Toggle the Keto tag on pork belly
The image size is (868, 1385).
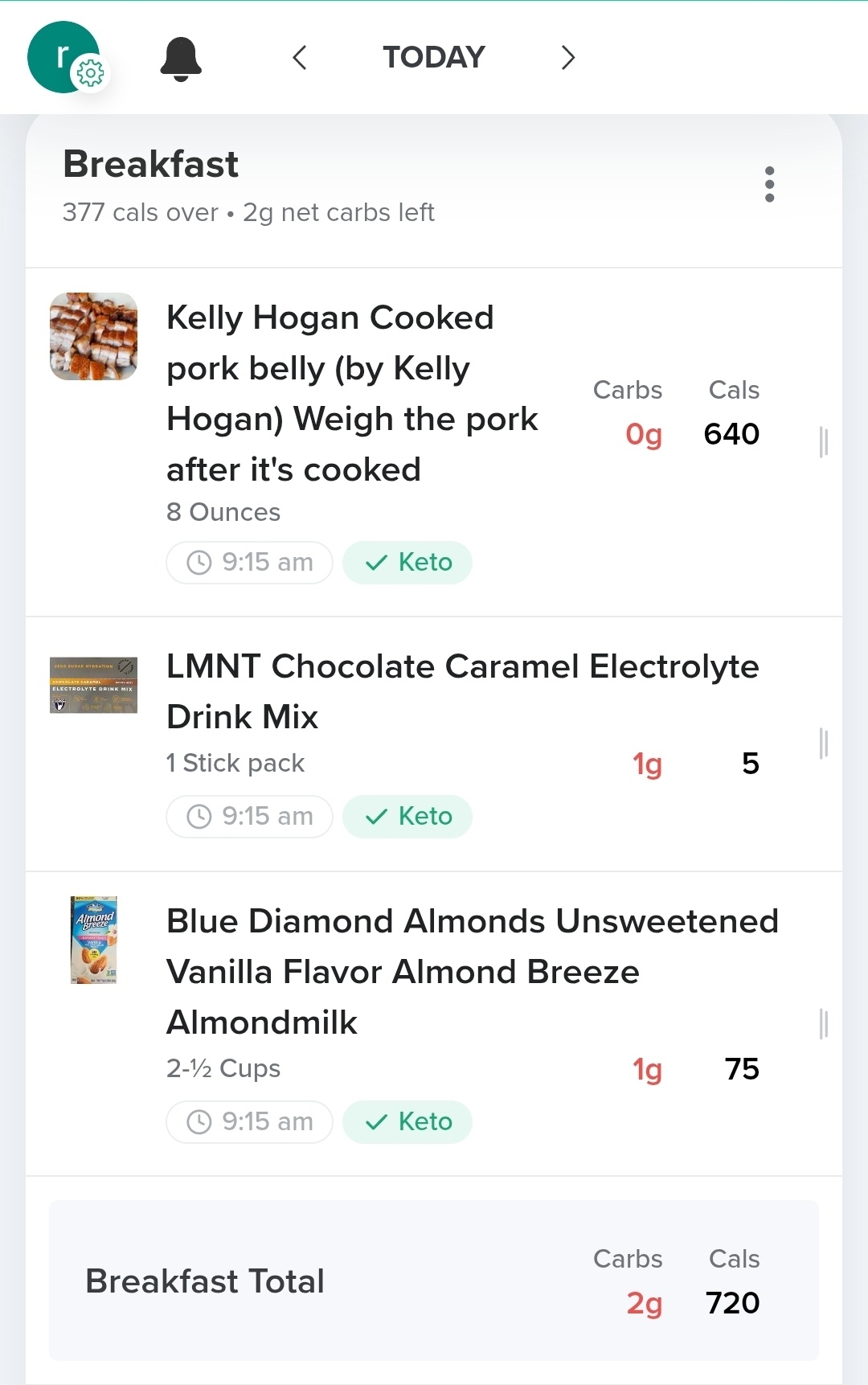click(407, 563)
